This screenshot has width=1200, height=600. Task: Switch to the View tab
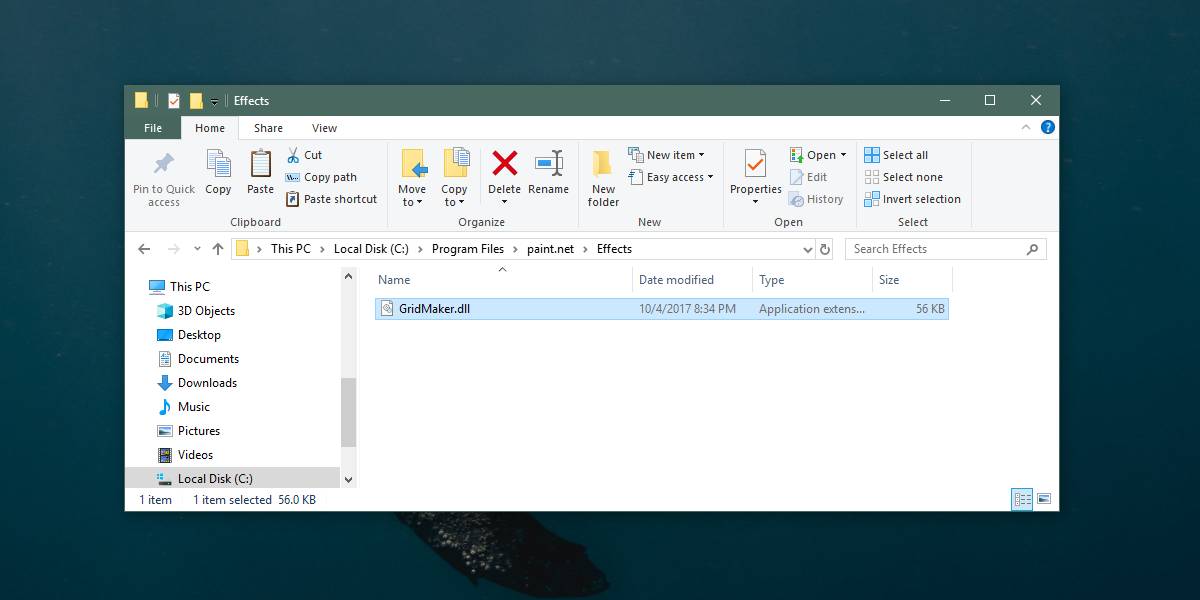[324, 127]
